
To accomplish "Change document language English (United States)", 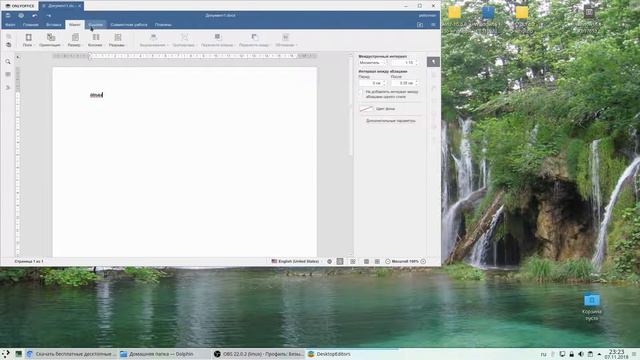I will [295, 261].
